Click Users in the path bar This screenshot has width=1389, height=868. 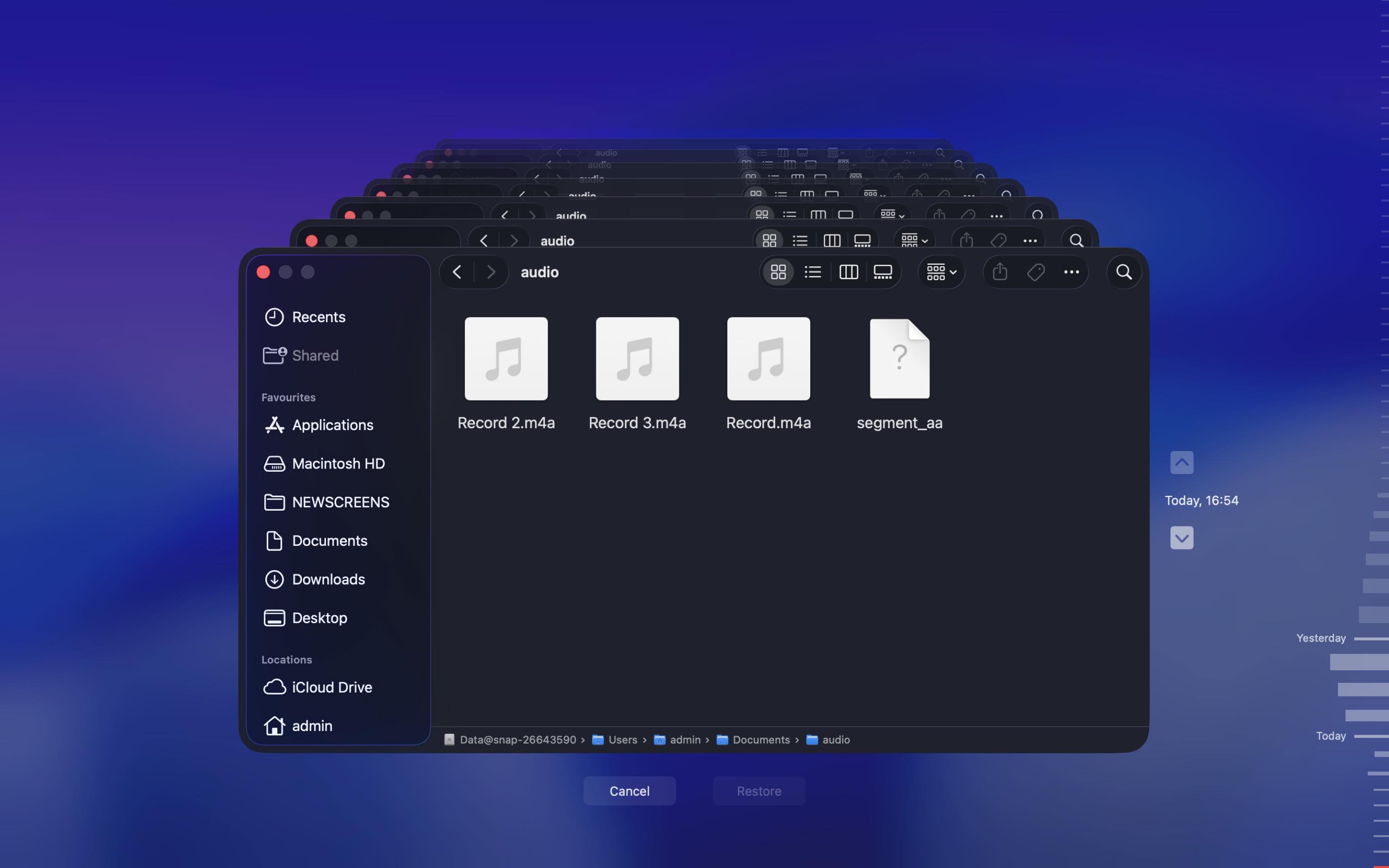[615, 739]
